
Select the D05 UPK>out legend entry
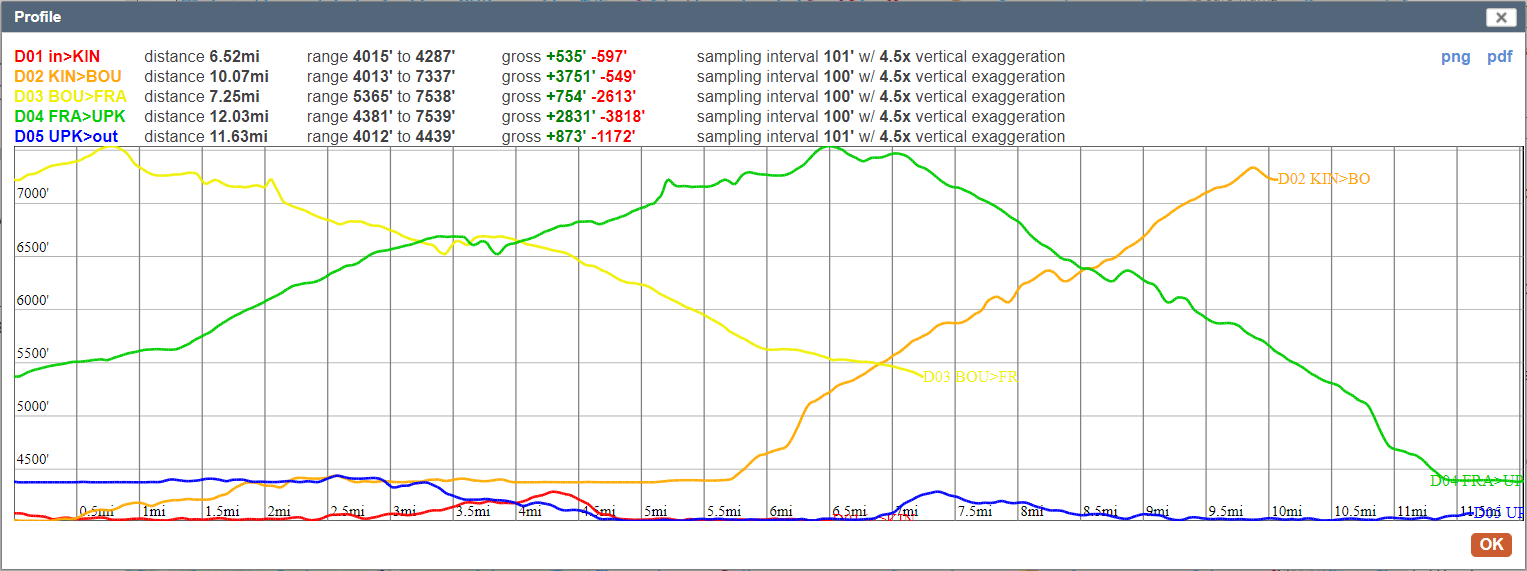(65, 137)
